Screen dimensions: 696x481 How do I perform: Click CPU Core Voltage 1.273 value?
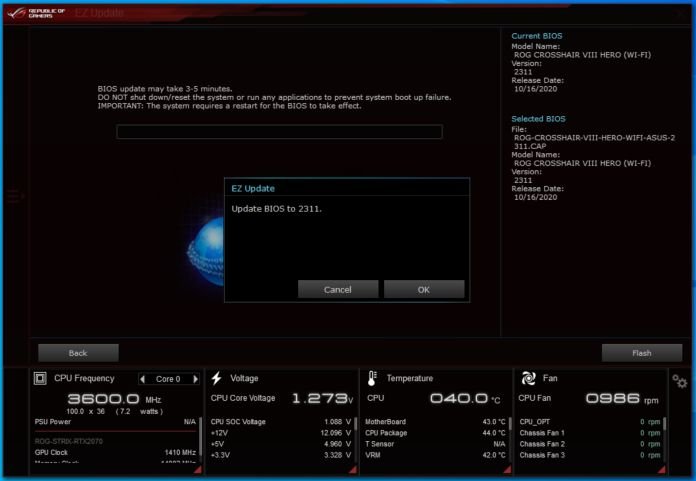pos(323,398)
